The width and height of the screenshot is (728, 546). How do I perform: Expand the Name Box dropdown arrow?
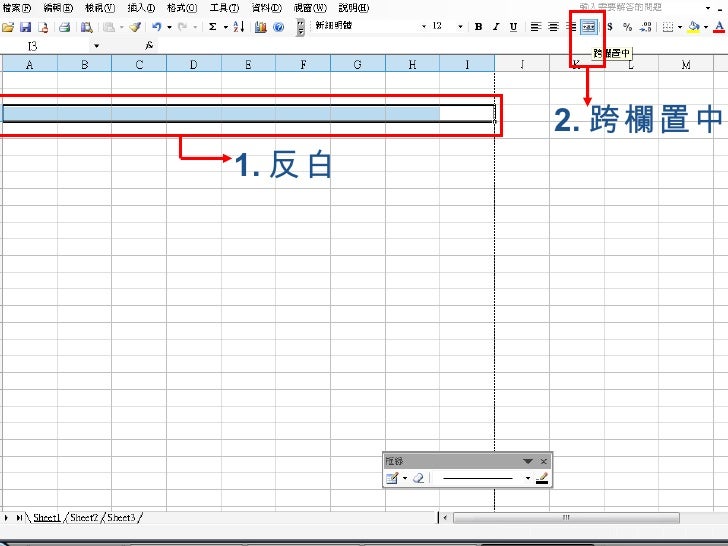(x=96, y=46)
